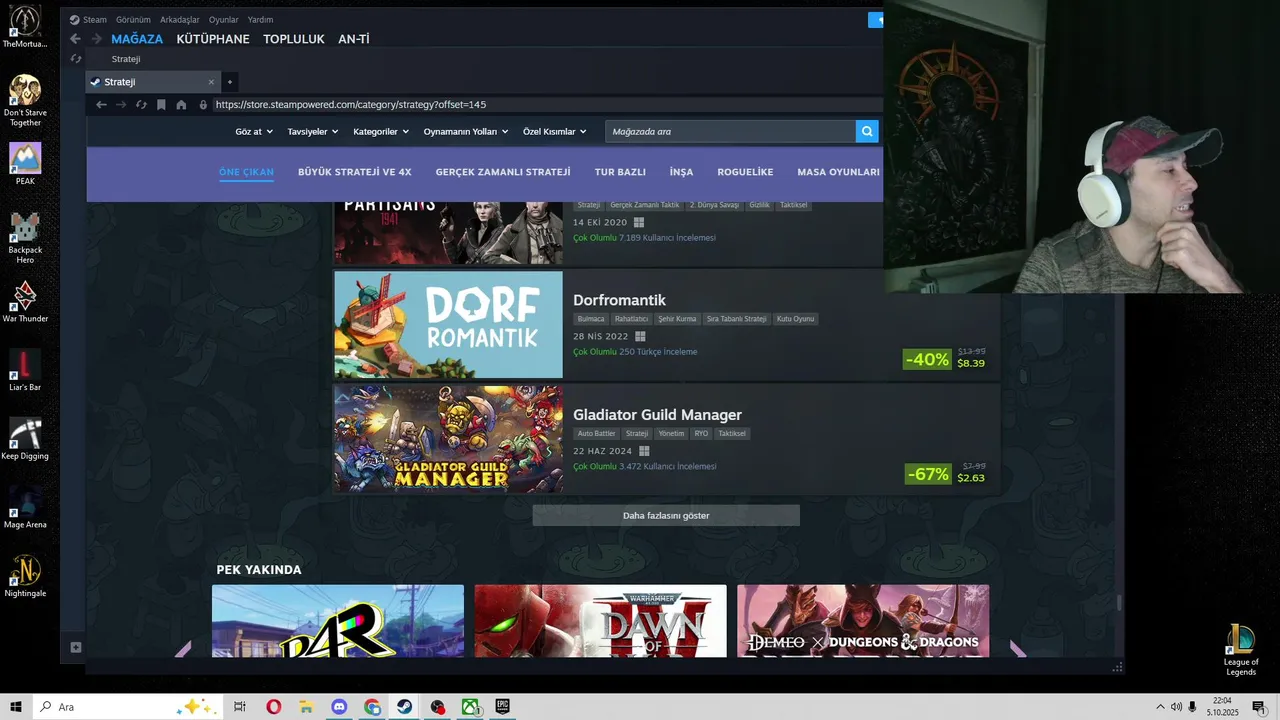Select the İNŞA category tab
This screenshot has height=720, width=1280.
point(681,172)
